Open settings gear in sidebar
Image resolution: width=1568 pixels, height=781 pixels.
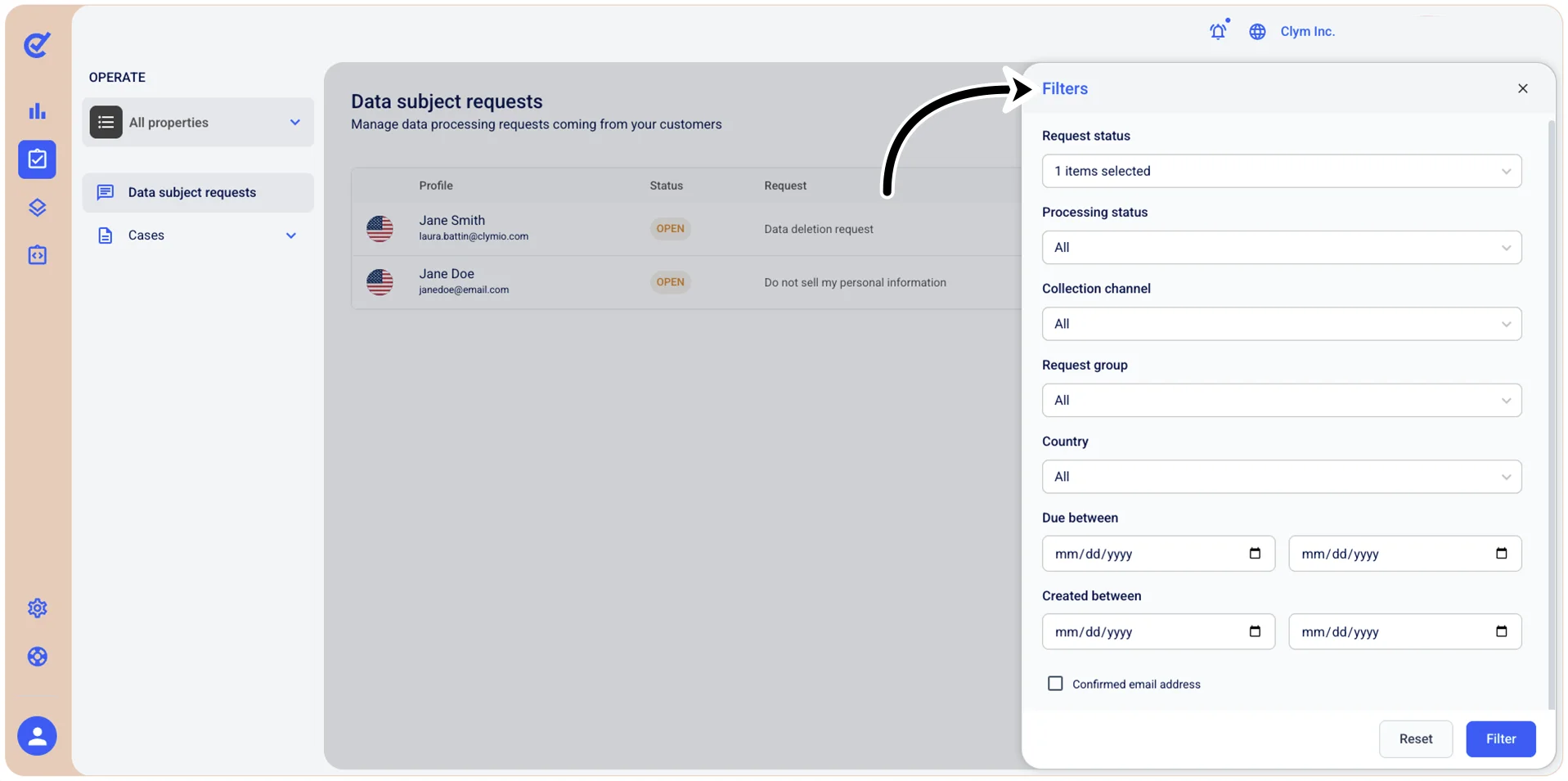(x=37, y=608)
